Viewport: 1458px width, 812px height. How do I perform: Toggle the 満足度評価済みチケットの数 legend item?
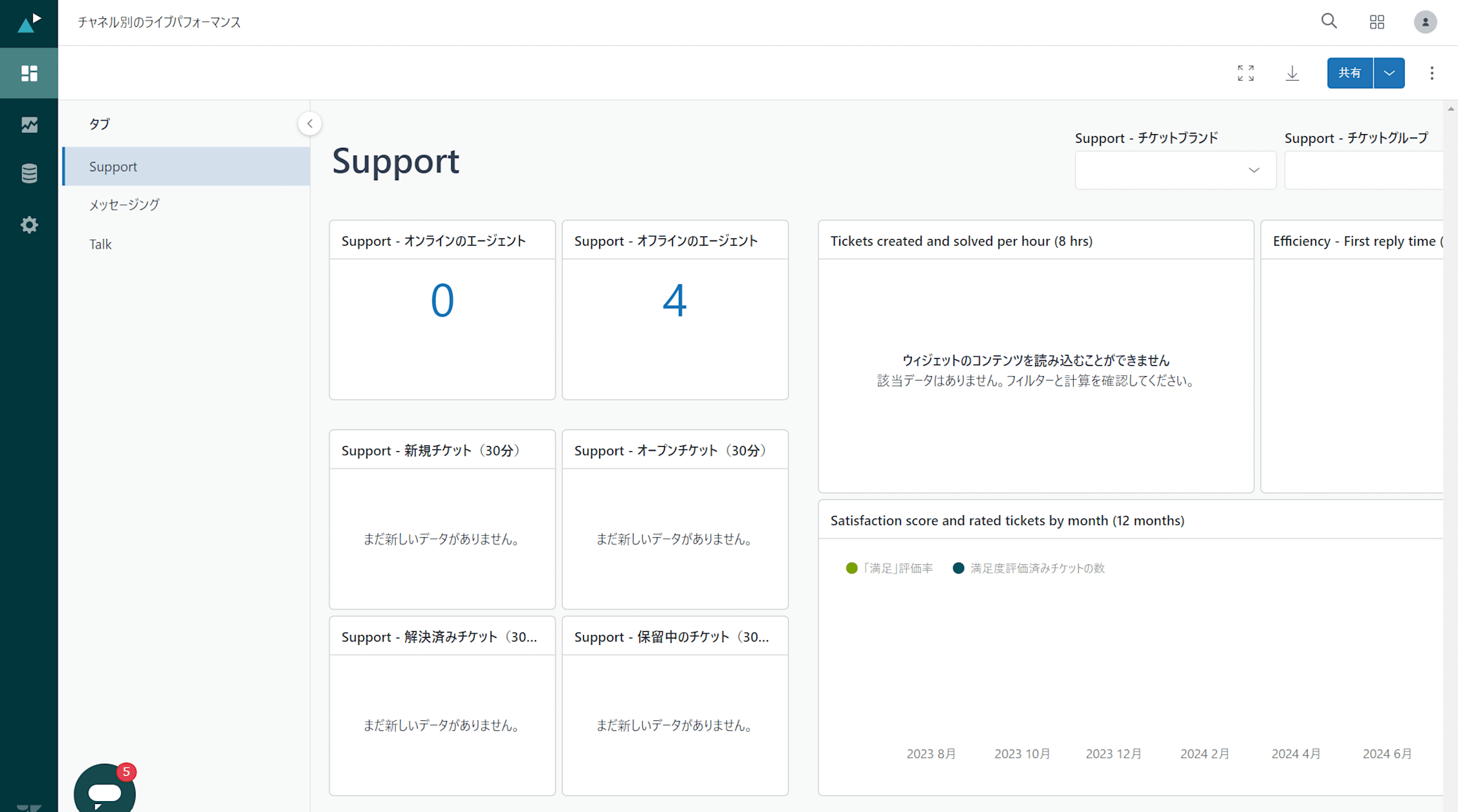click(1029, 568)
